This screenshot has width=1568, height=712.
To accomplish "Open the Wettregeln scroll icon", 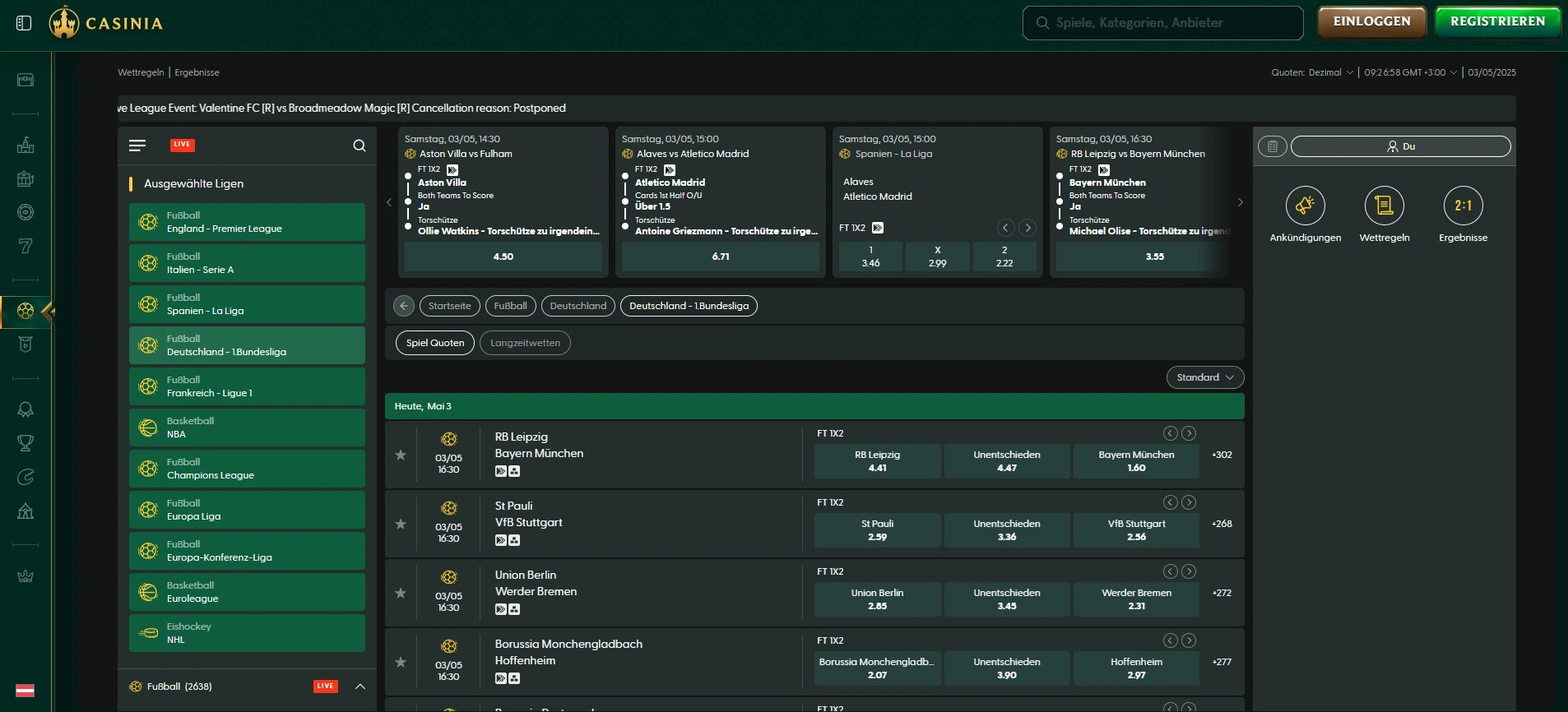I will (x=1384, y=206).
